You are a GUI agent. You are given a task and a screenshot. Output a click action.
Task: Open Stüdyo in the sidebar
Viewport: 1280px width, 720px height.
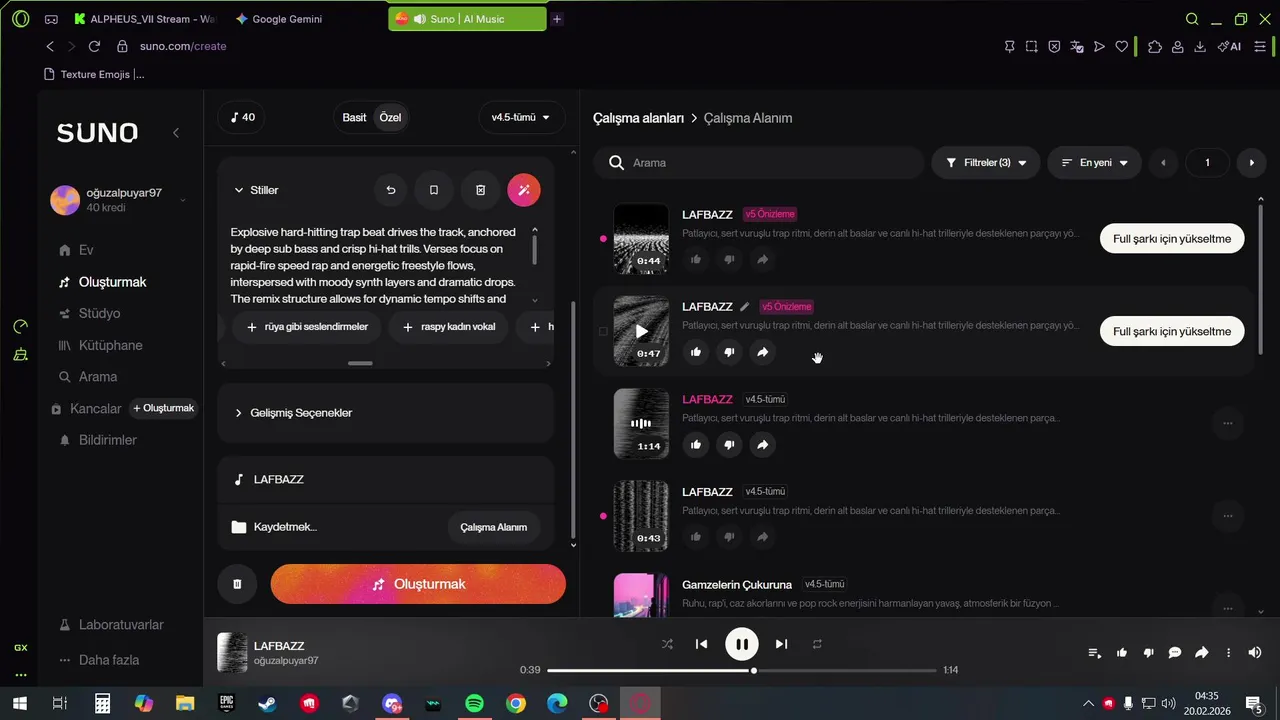click(99, 313)
